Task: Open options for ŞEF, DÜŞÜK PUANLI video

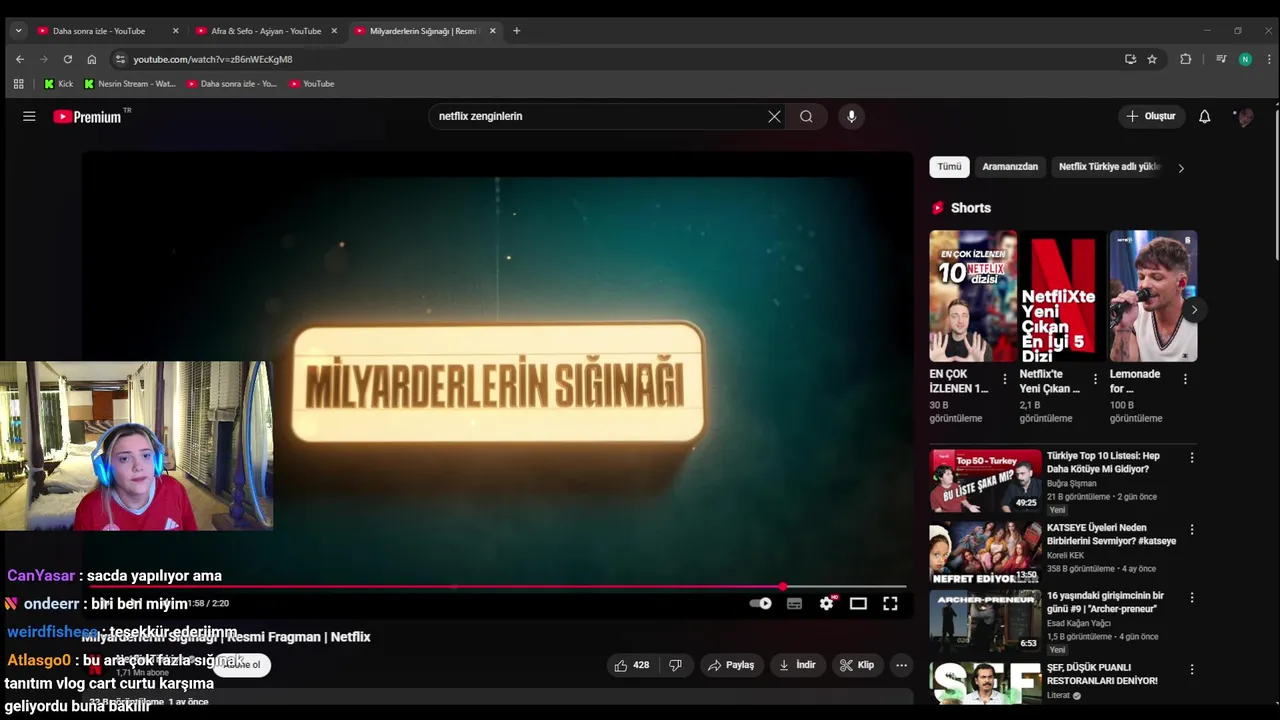Action: [1191, 669]
